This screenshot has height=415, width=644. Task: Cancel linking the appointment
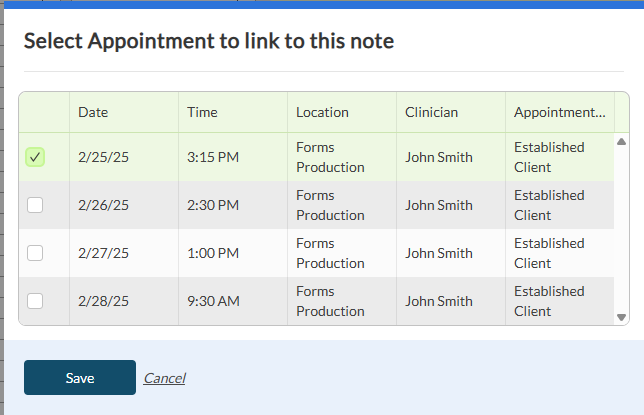(164, 378)
